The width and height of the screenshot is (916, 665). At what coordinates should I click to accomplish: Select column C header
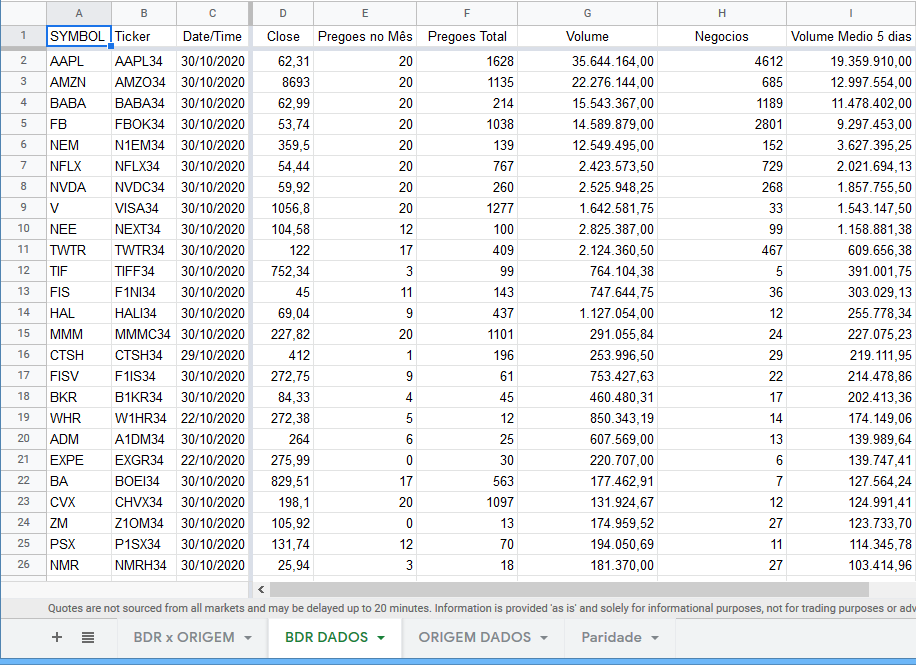coord(213,13)
